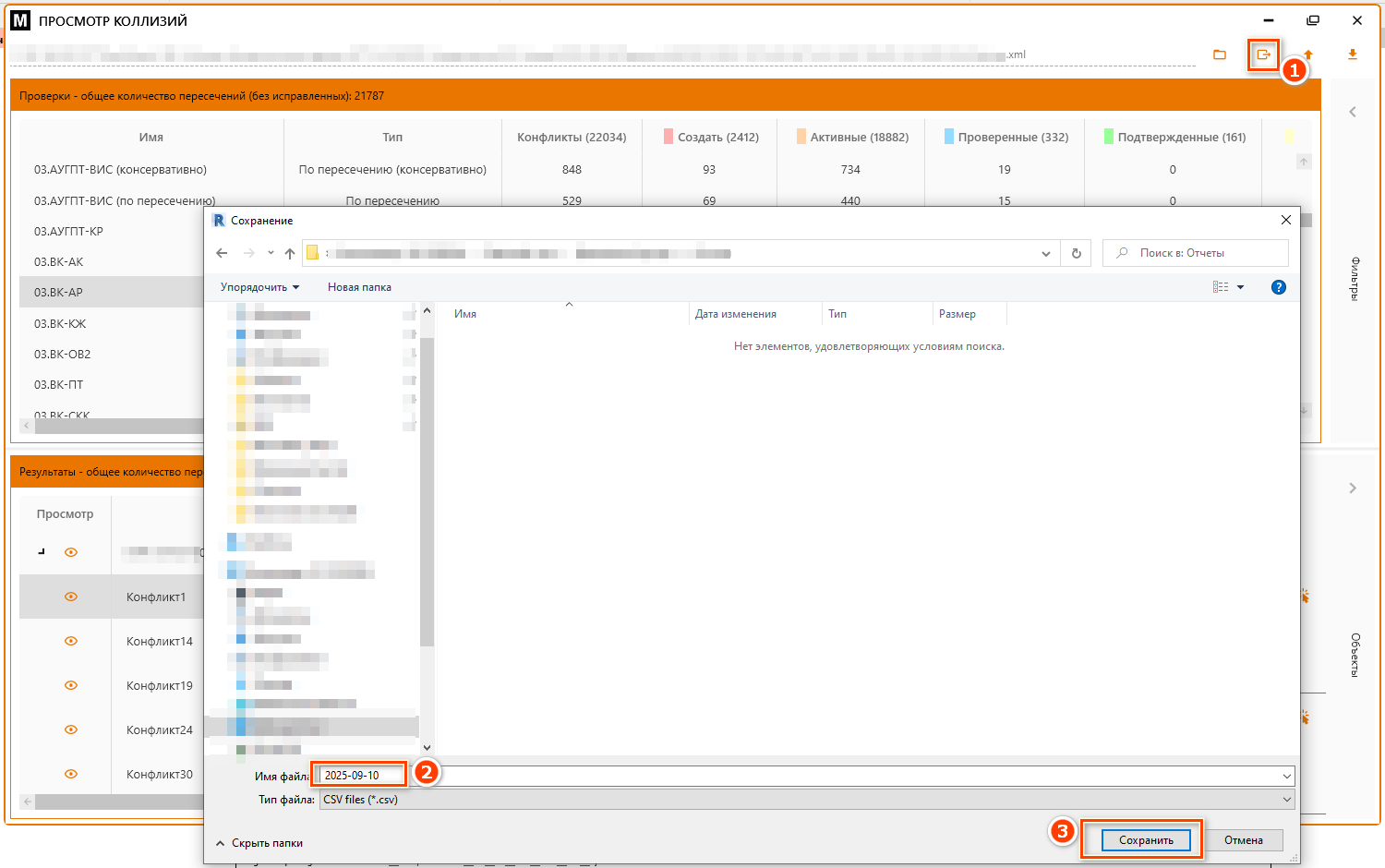Navigate up one folder level in dialog
The image size is (1385, 868).
[290, 253]
